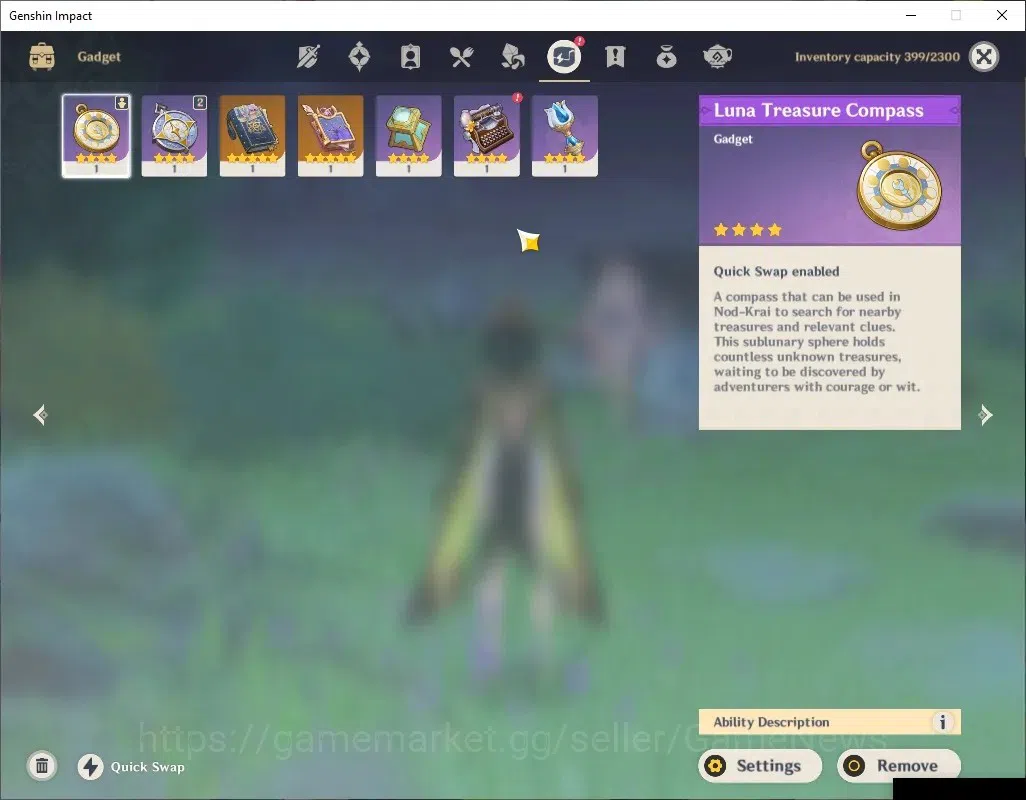Screen dimensions: 1026x800
Task: Open the Character Development Items tab
Action: 410,57
